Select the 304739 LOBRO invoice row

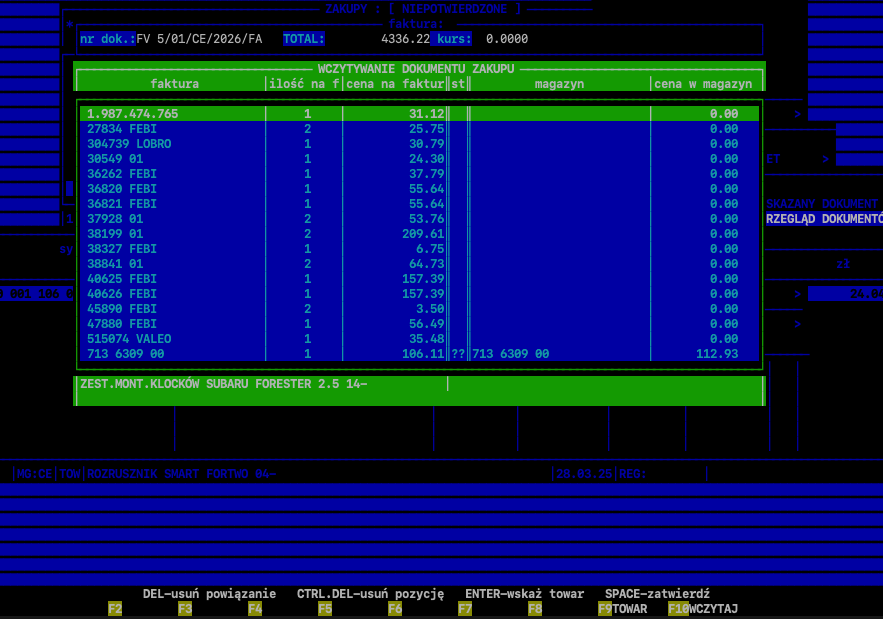click(x=128, y=144)
